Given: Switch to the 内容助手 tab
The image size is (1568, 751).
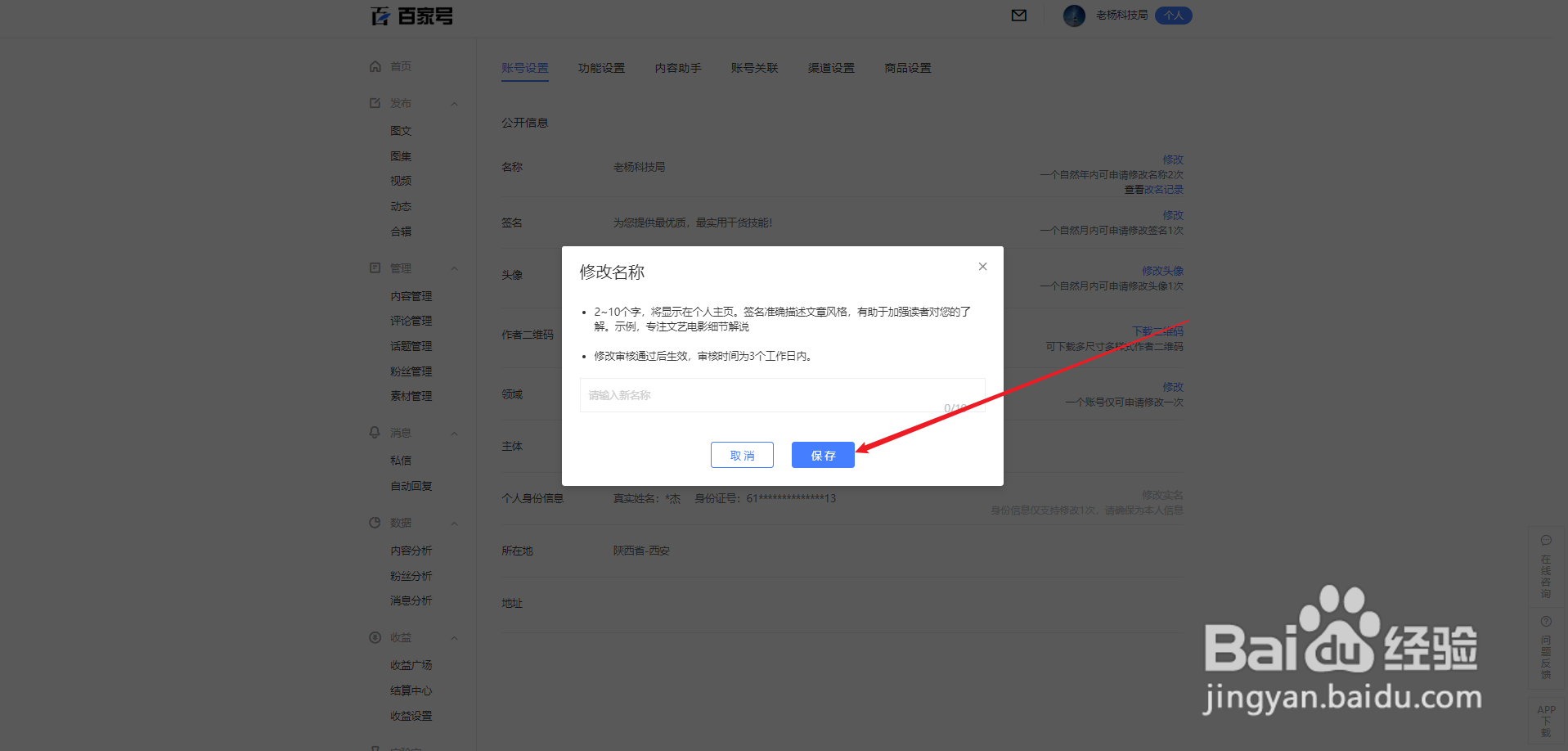Looking at the screenshot, I should click(x=678, y=68).
